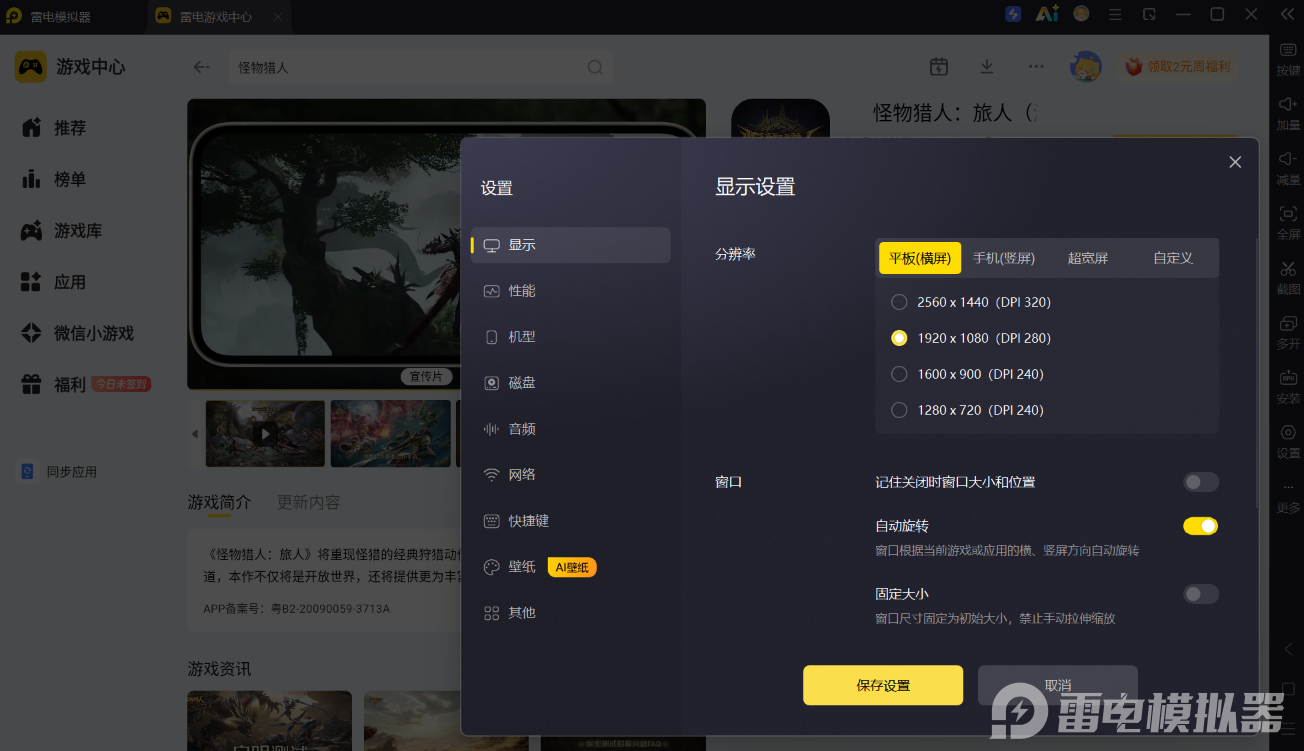The width and height of the screenshot is (1304, 751).
Task: Select the 2560 x 1440 resolution
Action: [x=899, y=302]
